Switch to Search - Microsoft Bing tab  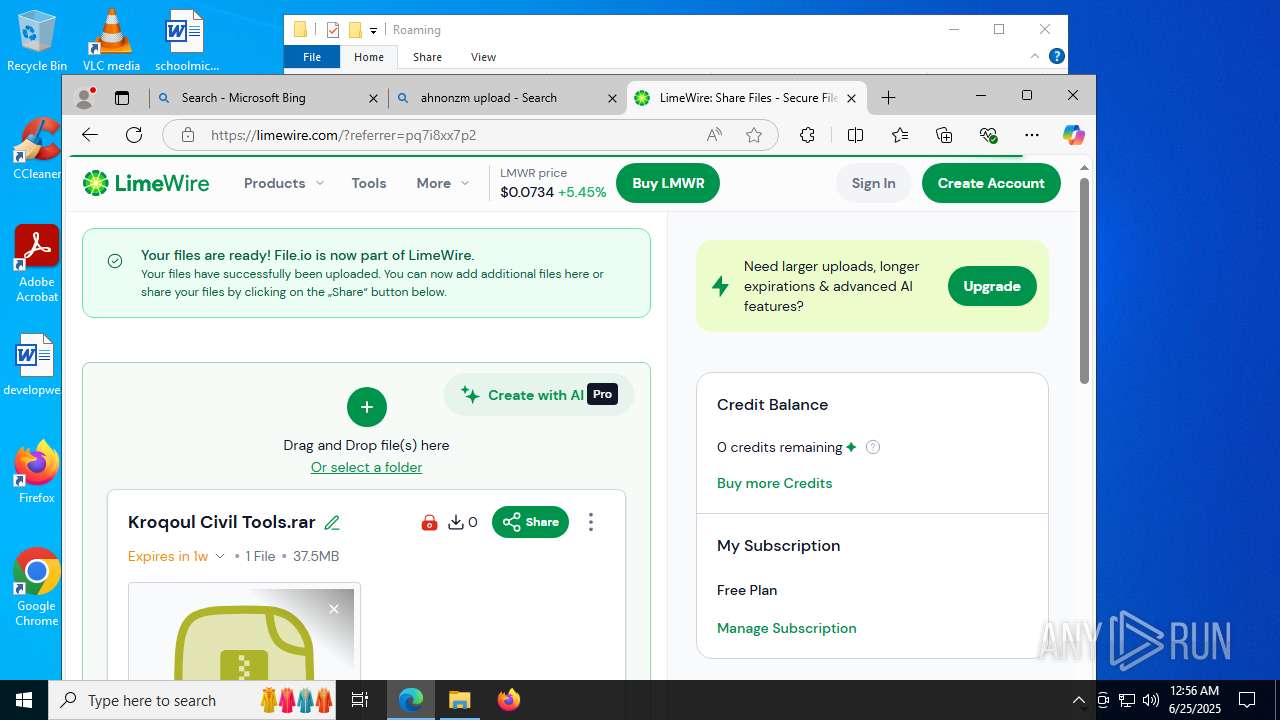pos(268,98)
